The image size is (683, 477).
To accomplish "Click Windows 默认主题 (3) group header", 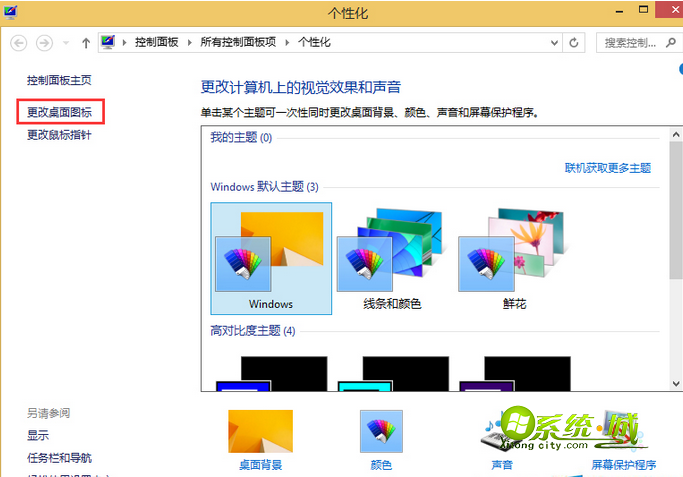I will pyautogui.click(x=264, y=187).
